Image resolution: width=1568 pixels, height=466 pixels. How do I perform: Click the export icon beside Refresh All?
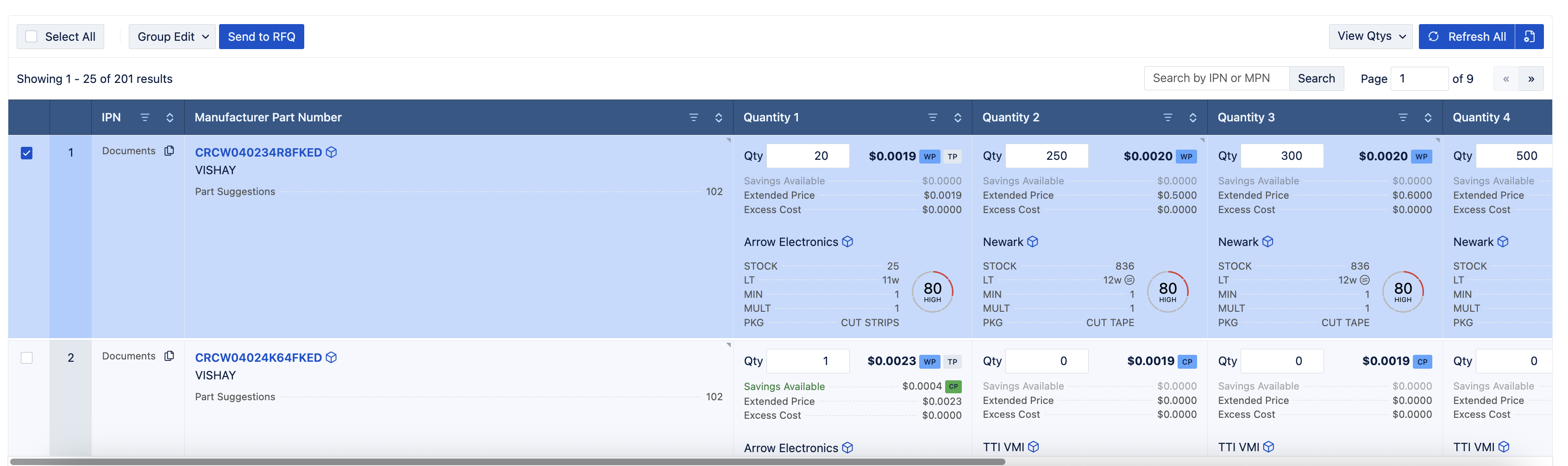pyautogui.click(x=1529, y=37)
